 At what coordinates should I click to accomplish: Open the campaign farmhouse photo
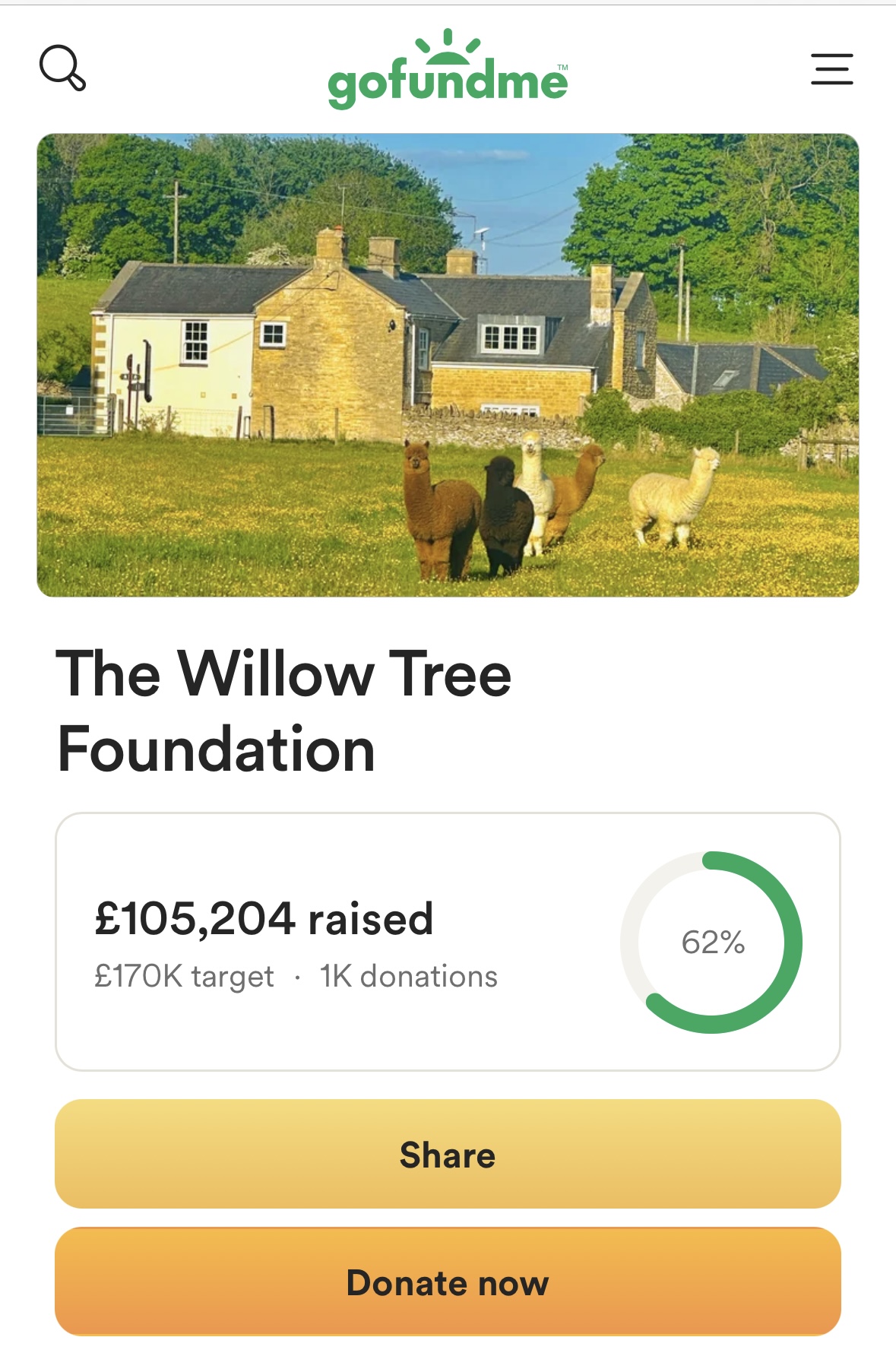(448, 365)
